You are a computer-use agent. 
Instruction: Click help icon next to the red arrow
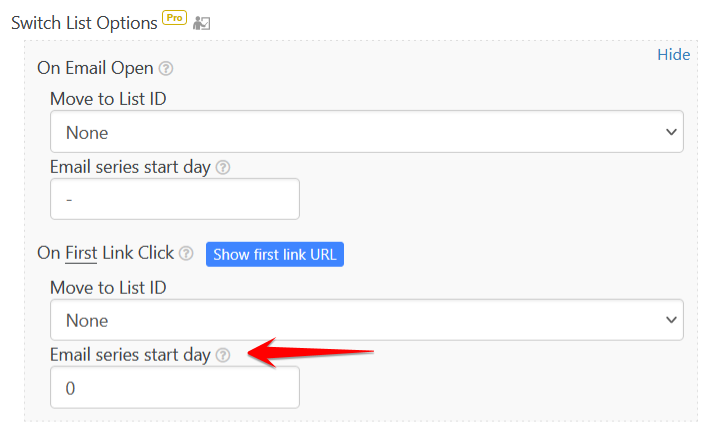point(223,356)
